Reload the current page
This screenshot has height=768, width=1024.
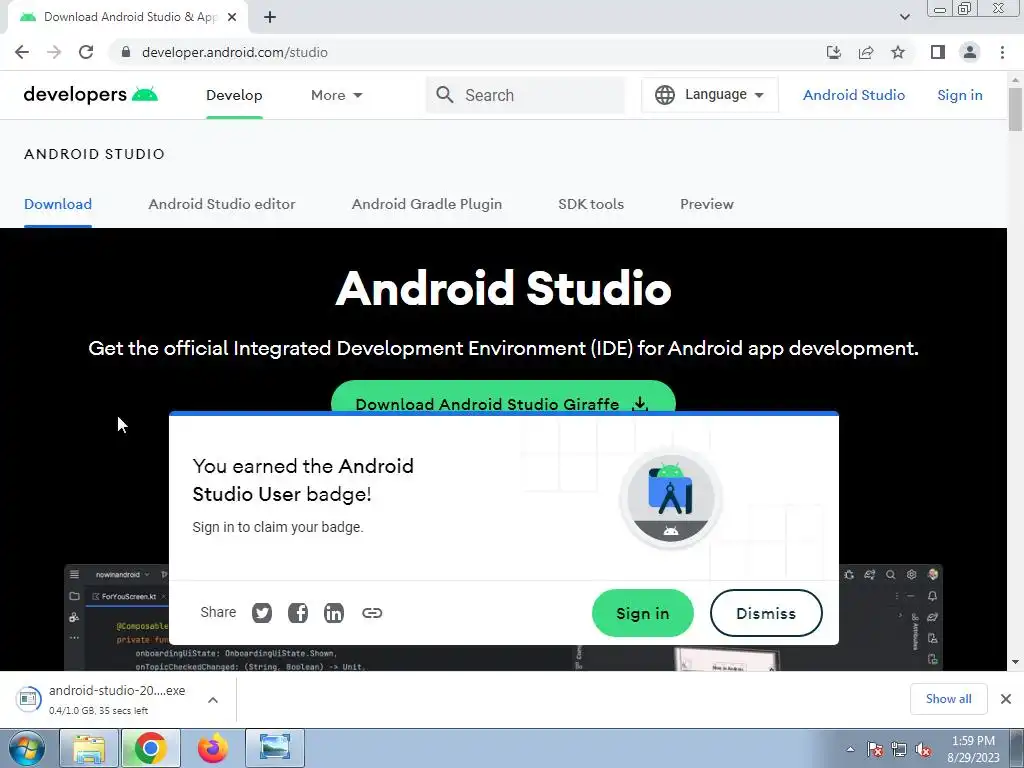click(x=86, y=52)
